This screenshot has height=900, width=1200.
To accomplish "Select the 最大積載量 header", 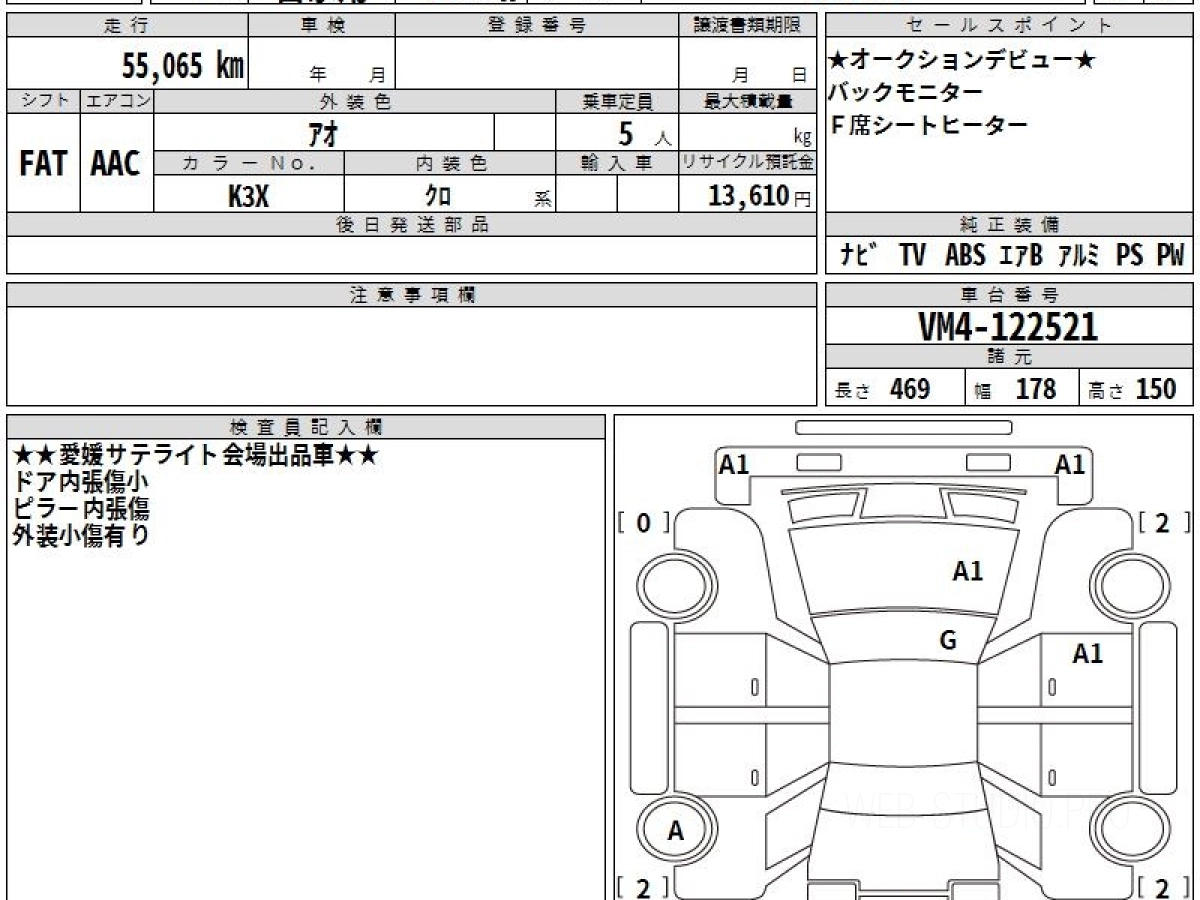I will [747, 101].
